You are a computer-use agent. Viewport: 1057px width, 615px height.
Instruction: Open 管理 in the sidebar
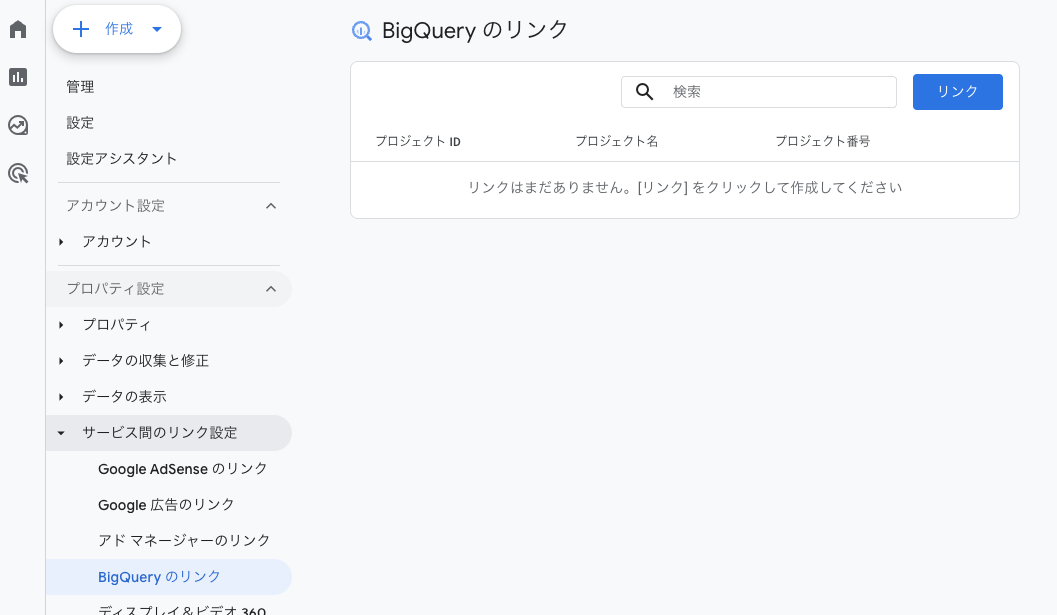[x=80, y=87]
